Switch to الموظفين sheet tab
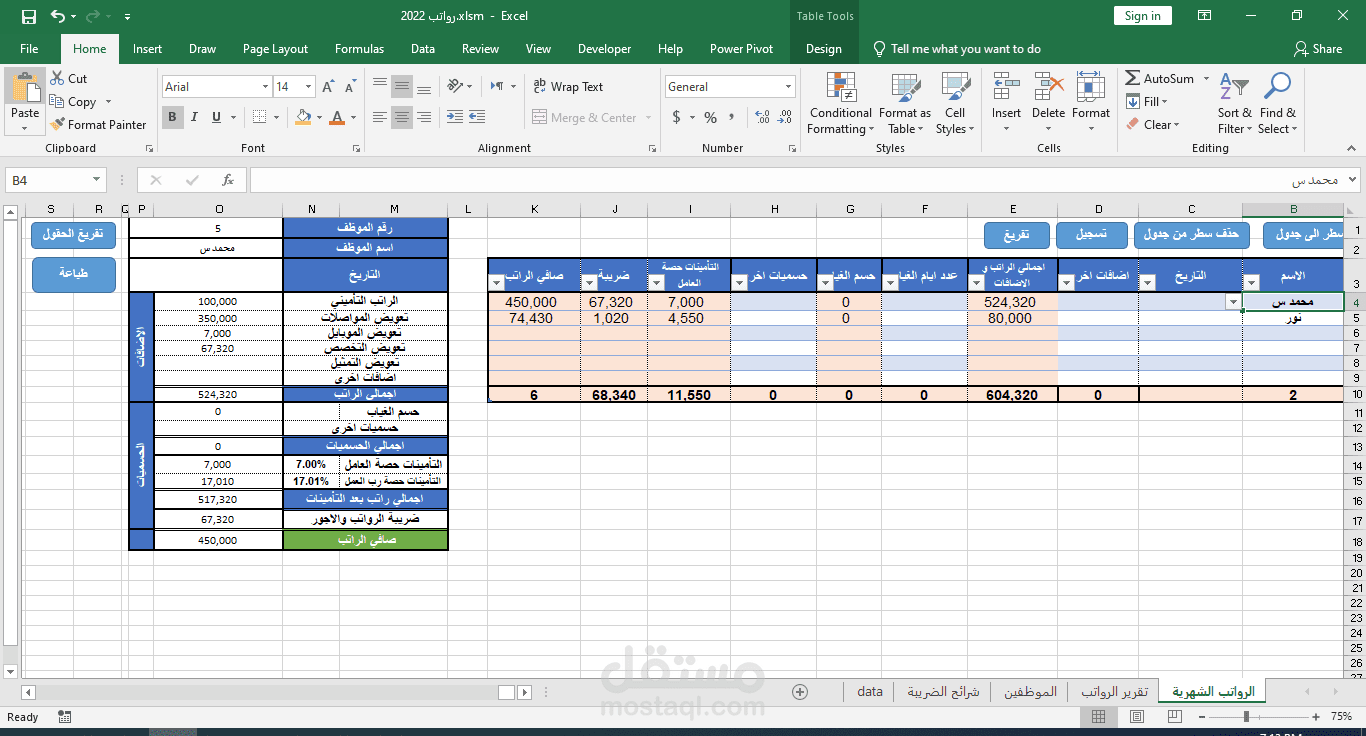Screen dimensions: 1366x736 (1030, 692)
